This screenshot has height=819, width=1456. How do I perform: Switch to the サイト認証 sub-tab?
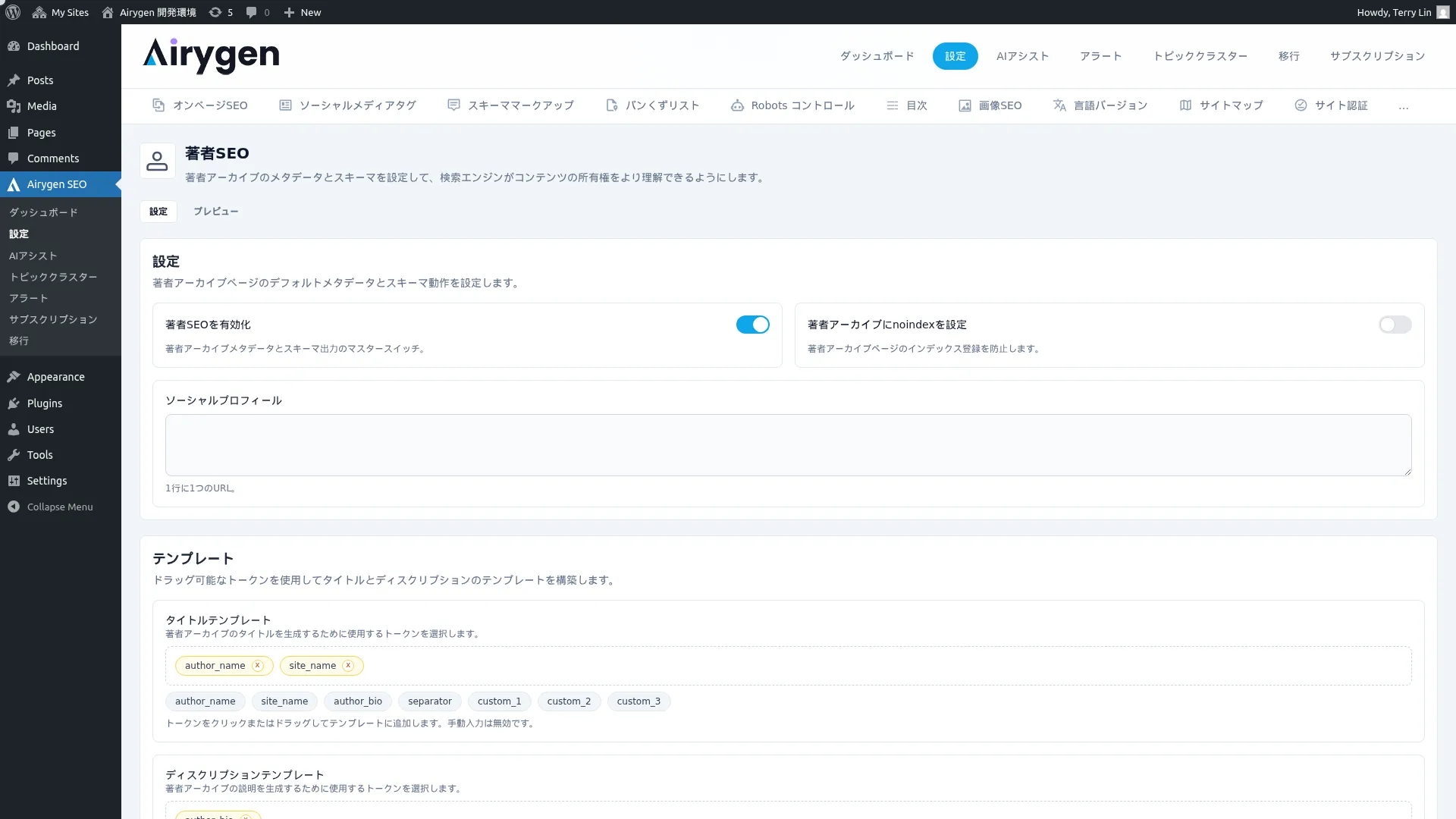tap(1332, 105)
